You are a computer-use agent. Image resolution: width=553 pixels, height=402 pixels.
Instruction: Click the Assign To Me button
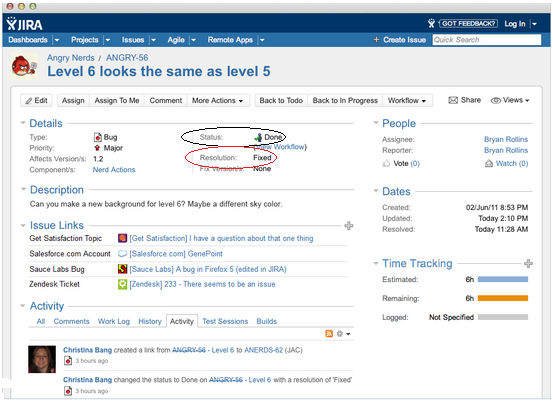(117, 100)
